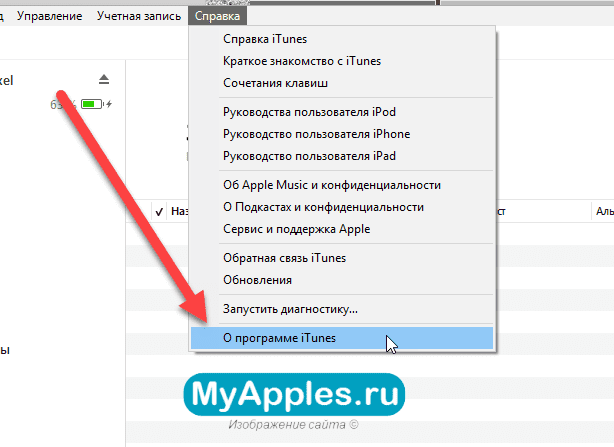Select О Подкастах и конфиденциальности
Image resolution: width=614 pixels, height=447 pixels.
click(341, 207)
